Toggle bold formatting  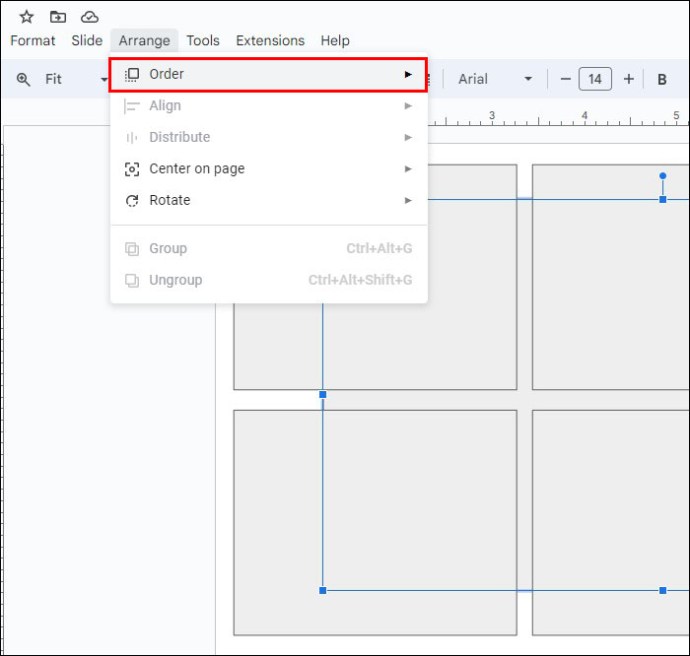point(661,80)
